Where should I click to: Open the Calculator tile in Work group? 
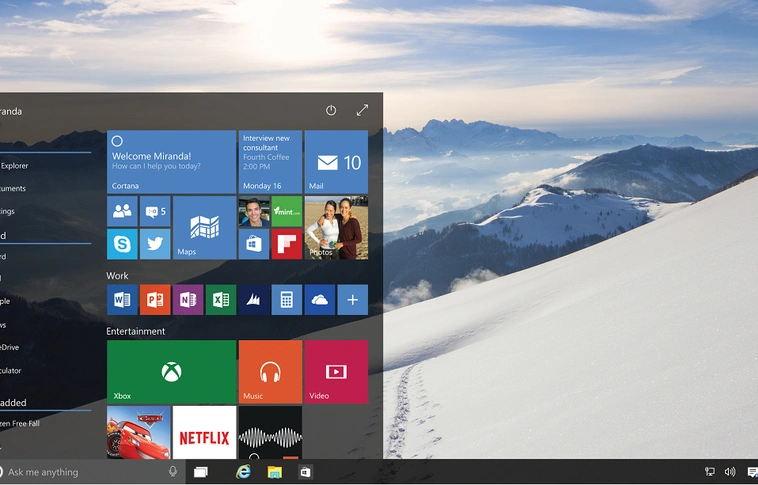287,300
